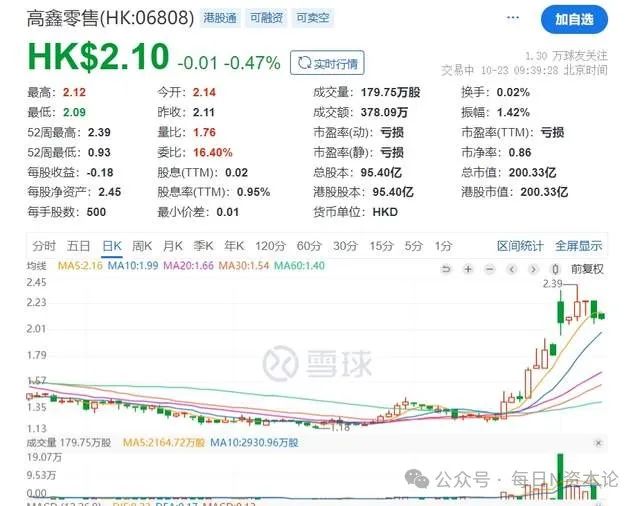Select the 月K period tab
Image resolution: width=640 pixels, height=506 pixels.
tap(173, 246)
